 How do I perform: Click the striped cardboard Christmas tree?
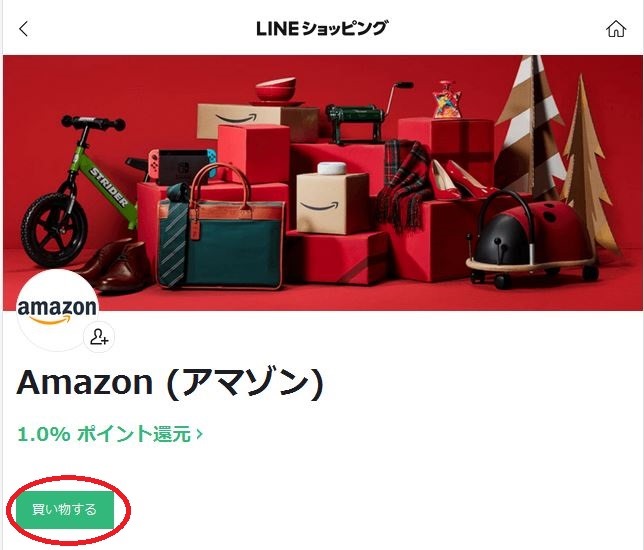530,123
